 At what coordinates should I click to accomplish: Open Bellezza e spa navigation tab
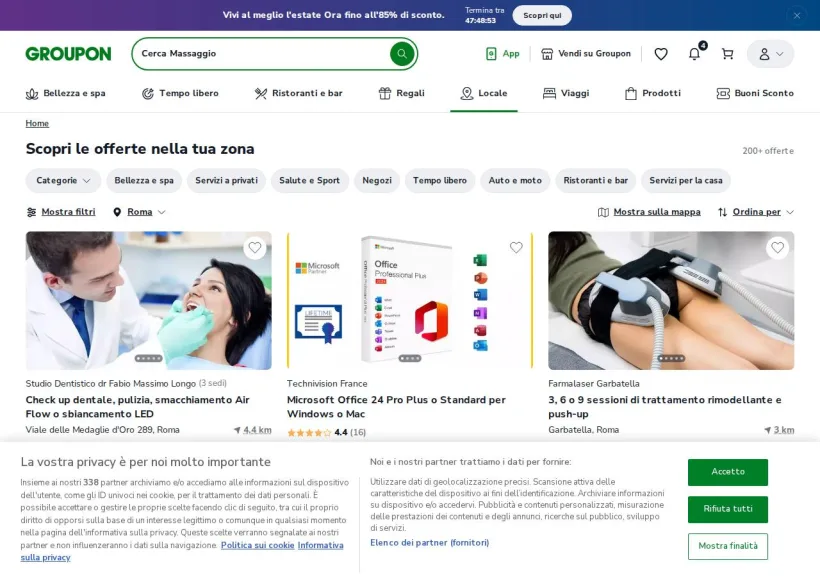(x=65, y=93)
